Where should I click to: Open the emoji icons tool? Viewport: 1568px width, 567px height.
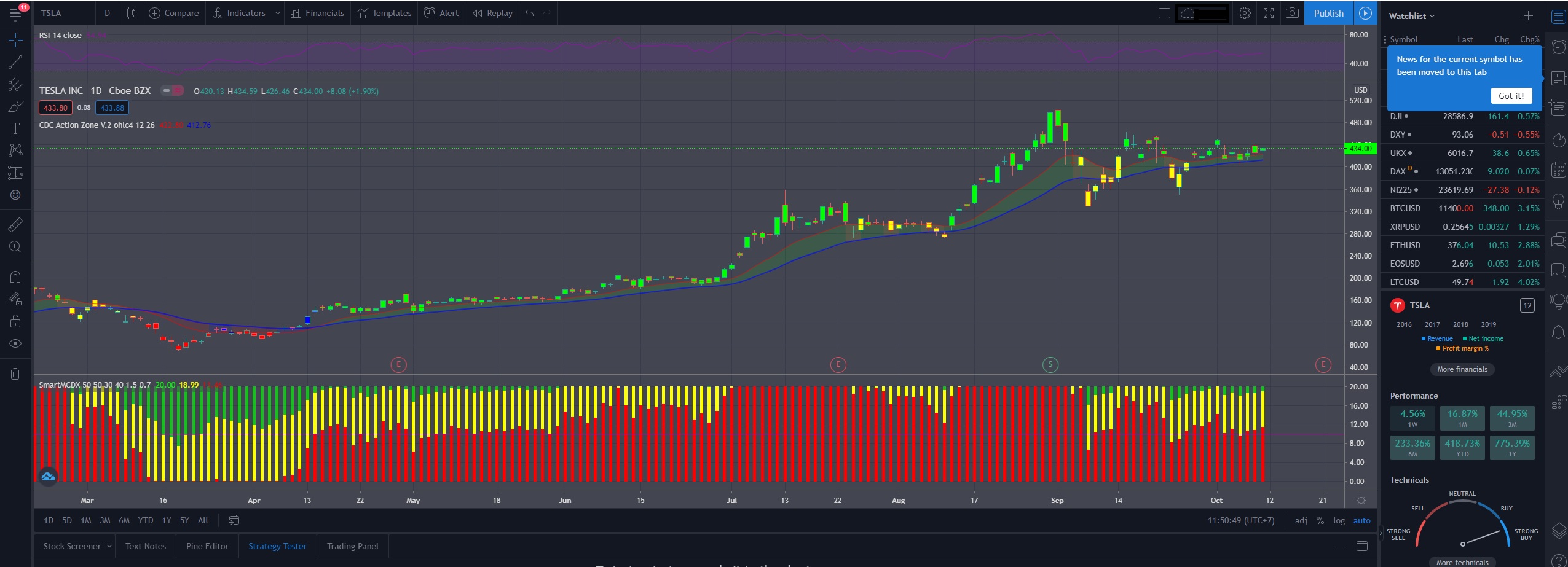(x=15, y=195)
